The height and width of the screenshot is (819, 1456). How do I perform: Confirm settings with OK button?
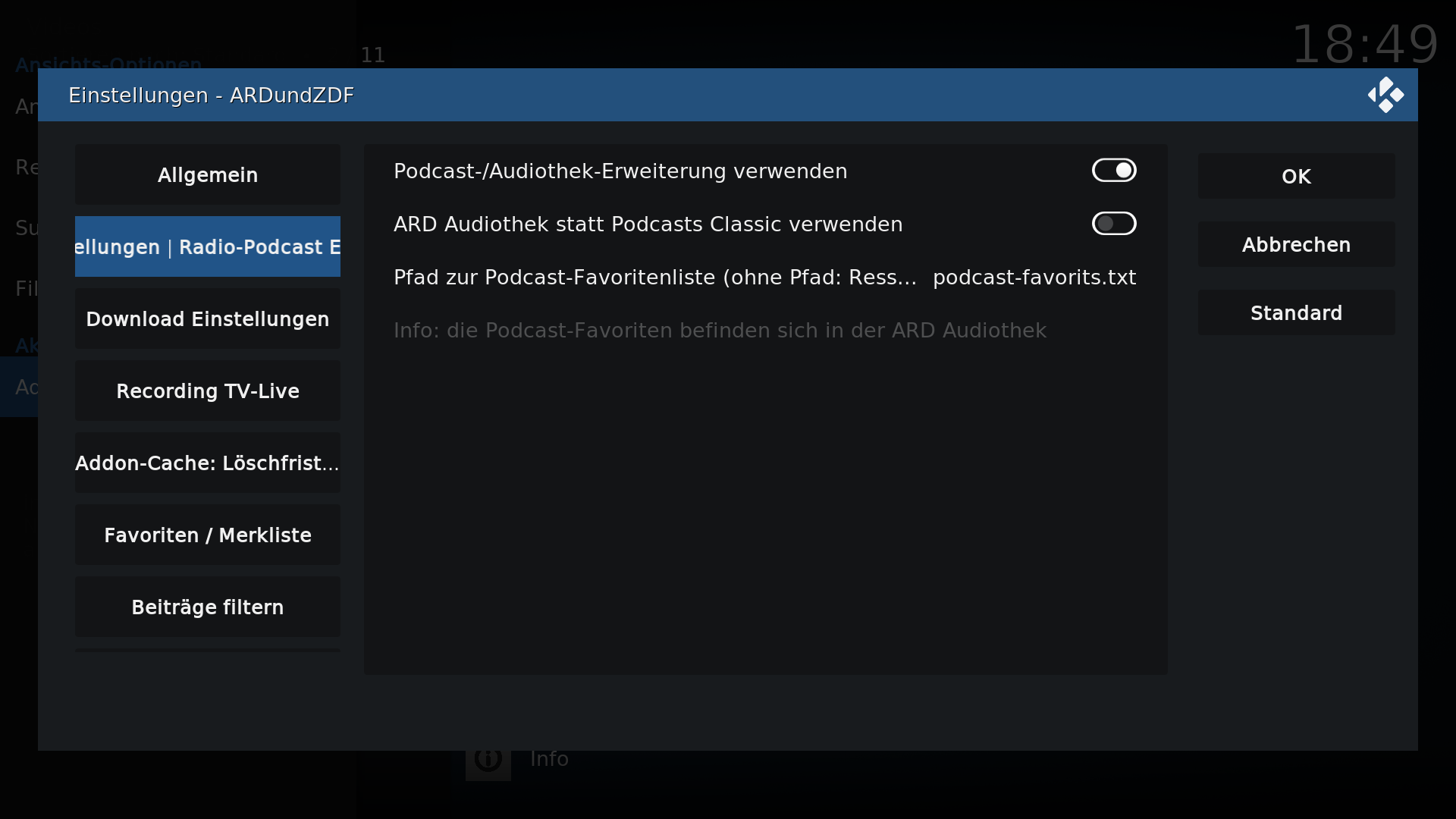click(1297, 177)
